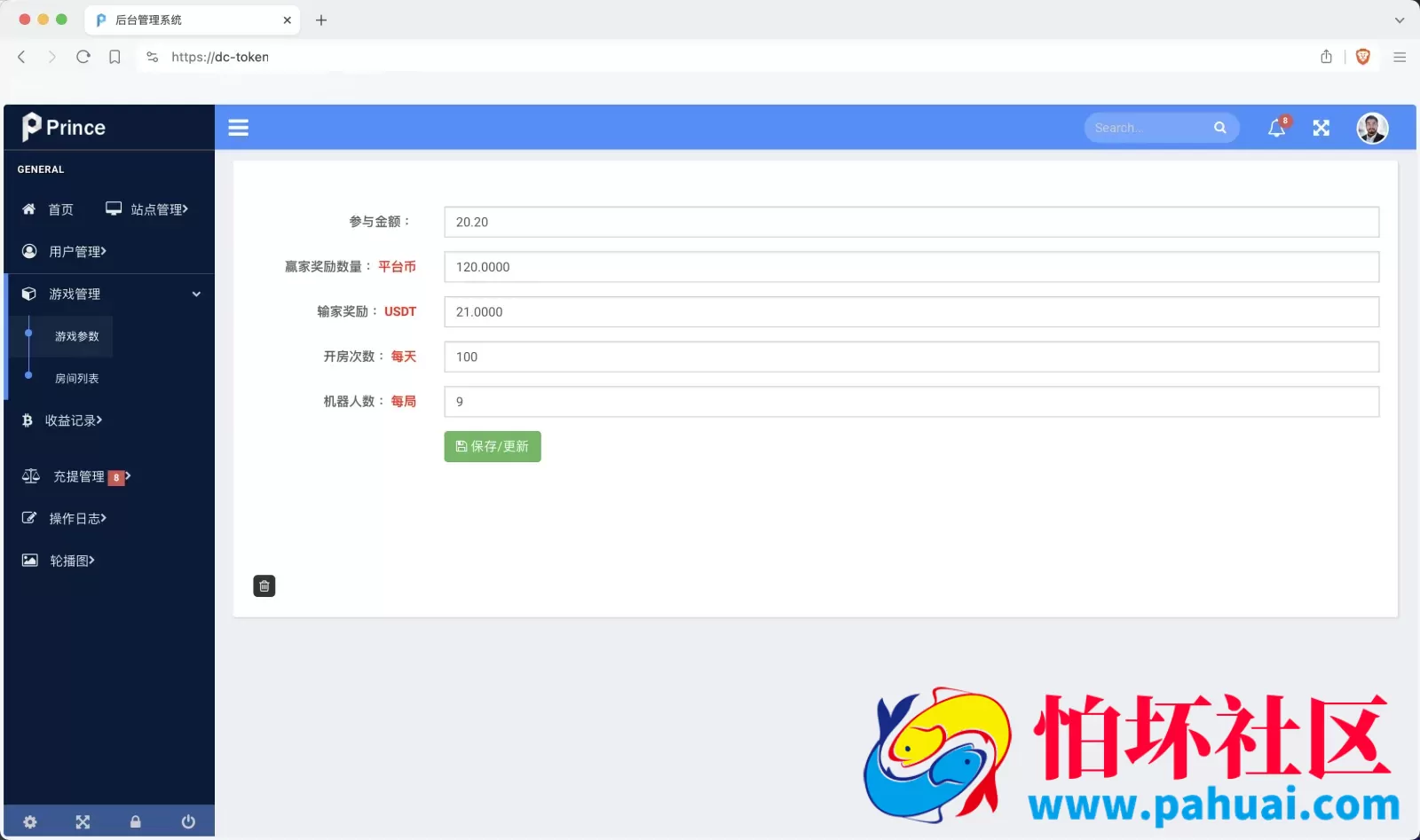The width and height of the screenshot is (1420, 840).
Task: Click the site settings icon in address bar
Action: click(x=153, y=57)
